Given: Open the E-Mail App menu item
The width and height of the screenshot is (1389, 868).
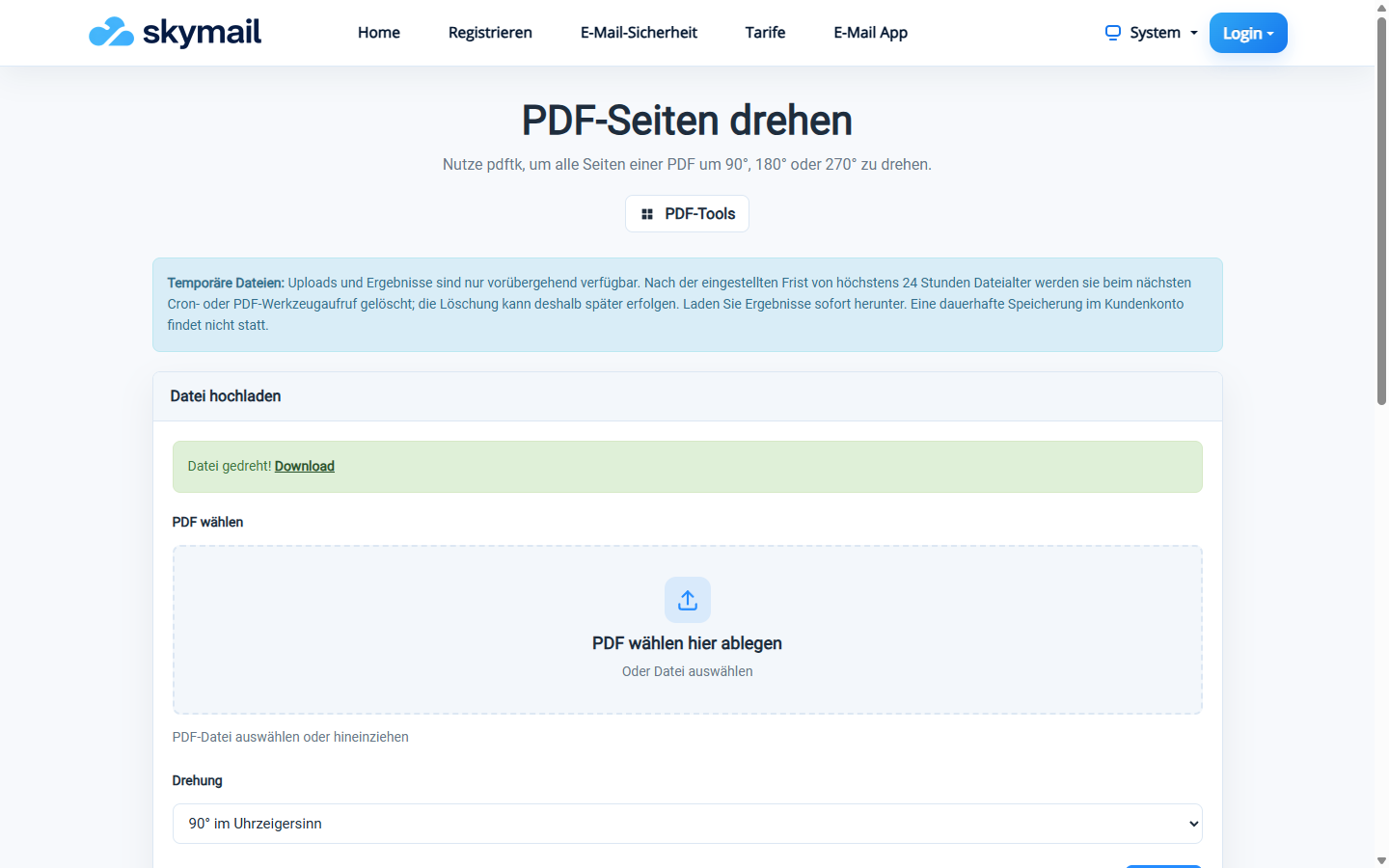Looking at the screenshot, I should (871, 33).
